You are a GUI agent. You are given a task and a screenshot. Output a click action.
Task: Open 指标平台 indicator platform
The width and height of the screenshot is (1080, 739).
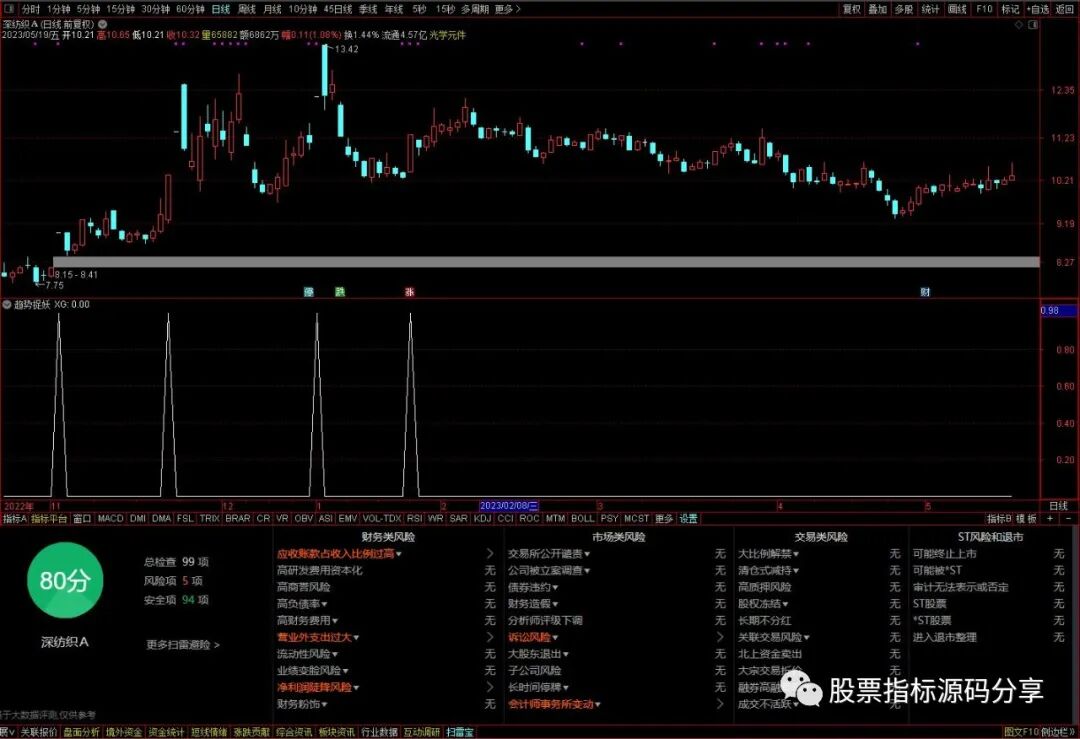(50, 518)
